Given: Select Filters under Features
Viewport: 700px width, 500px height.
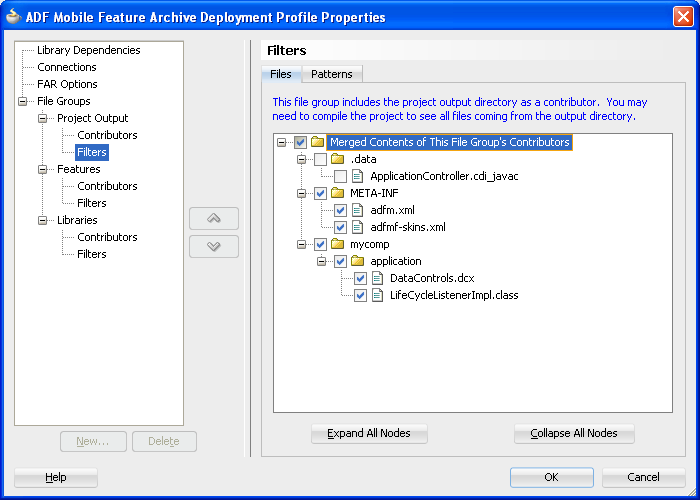Looking at the screenshot, I should tap(92, 203).
